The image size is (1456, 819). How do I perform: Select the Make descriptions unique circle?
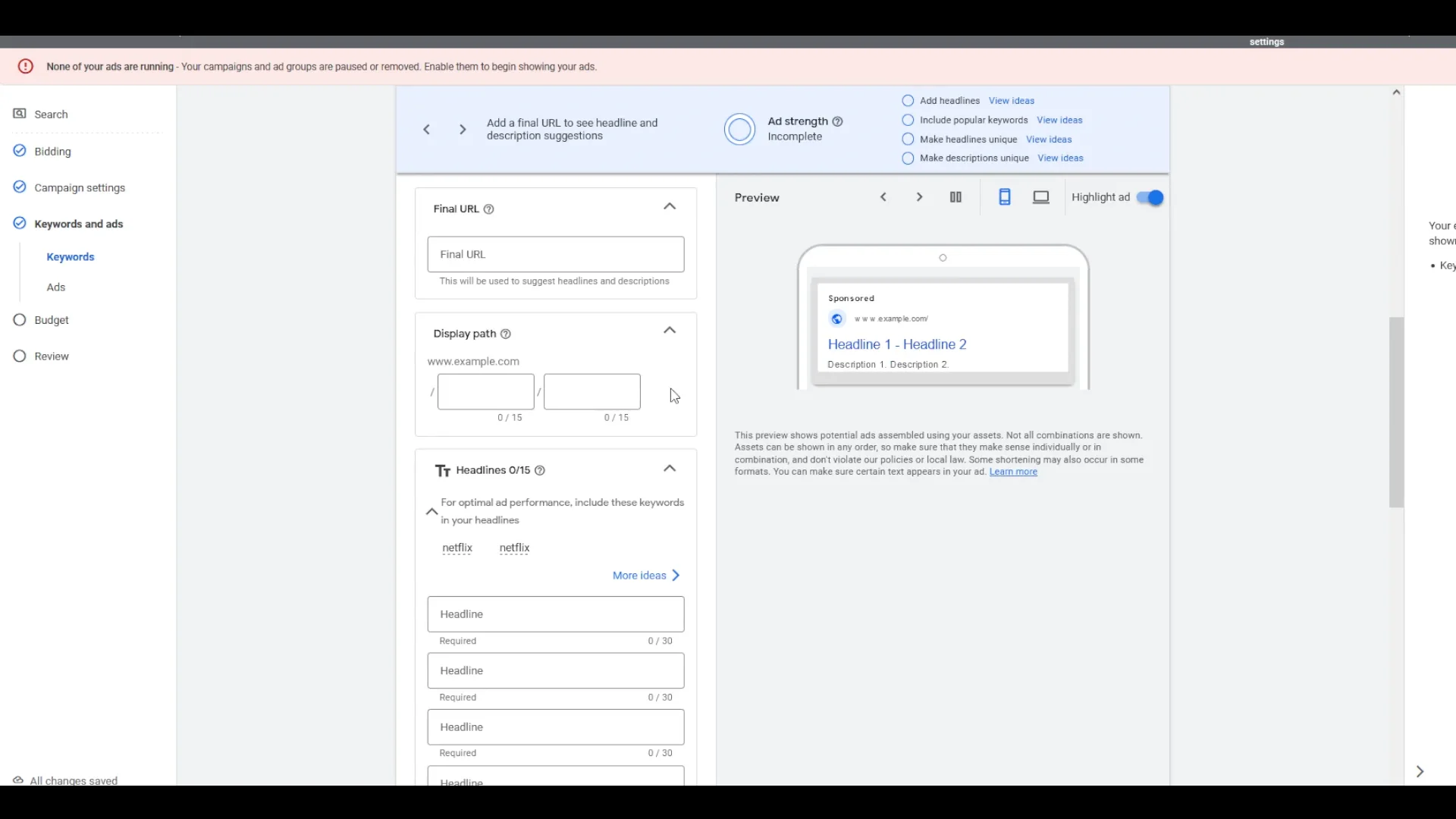908,158
